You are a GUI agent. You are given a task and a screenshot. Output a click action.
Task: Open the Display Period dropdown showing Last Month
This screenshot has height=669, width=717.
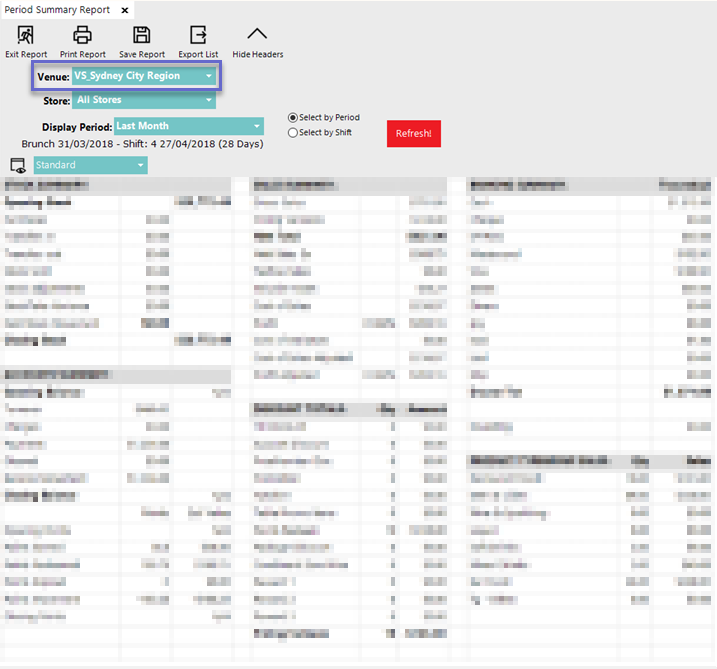click(188, 126)
